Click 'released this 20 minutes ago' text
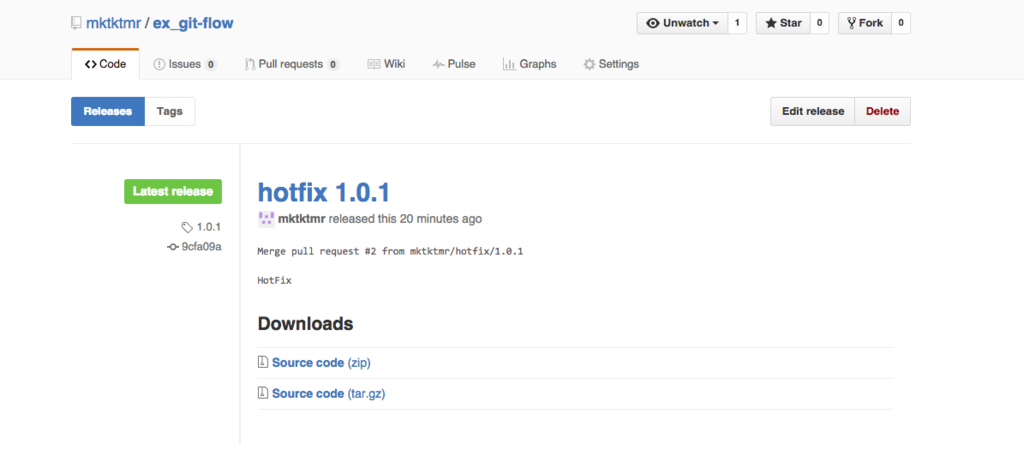Image resolution: width=1024 pixels, height=474 pixels. point(406,219)
